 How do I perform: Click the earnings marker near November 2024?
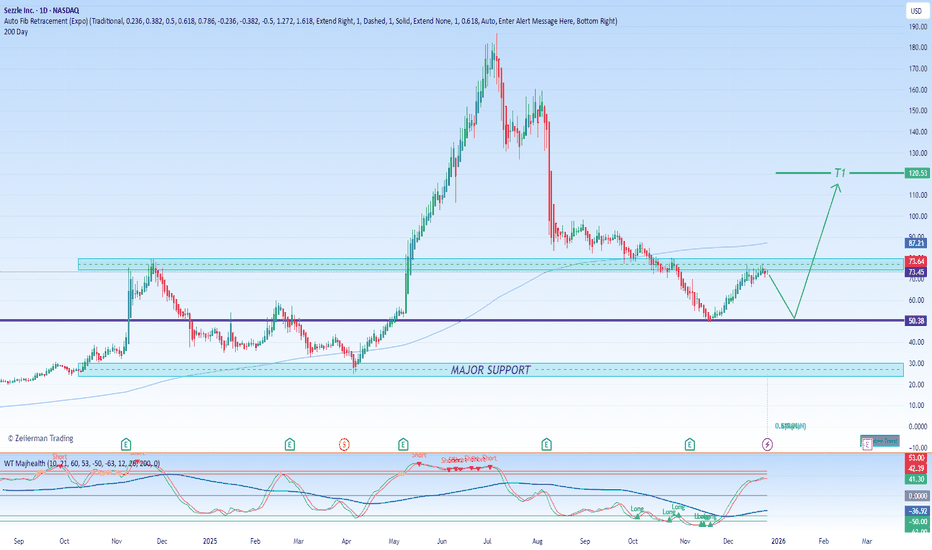tap(126, 442)
